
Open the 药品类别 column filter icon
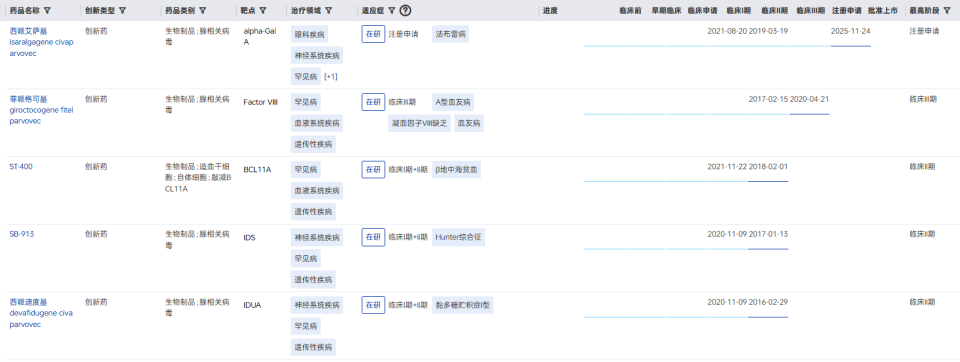point(203,10)
